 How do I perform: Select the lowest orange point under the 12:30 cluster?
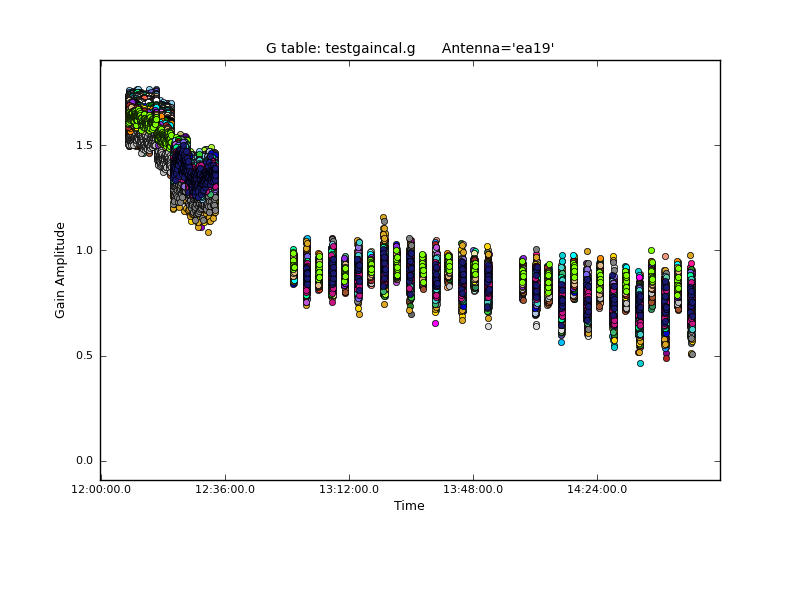pos(208,232)
